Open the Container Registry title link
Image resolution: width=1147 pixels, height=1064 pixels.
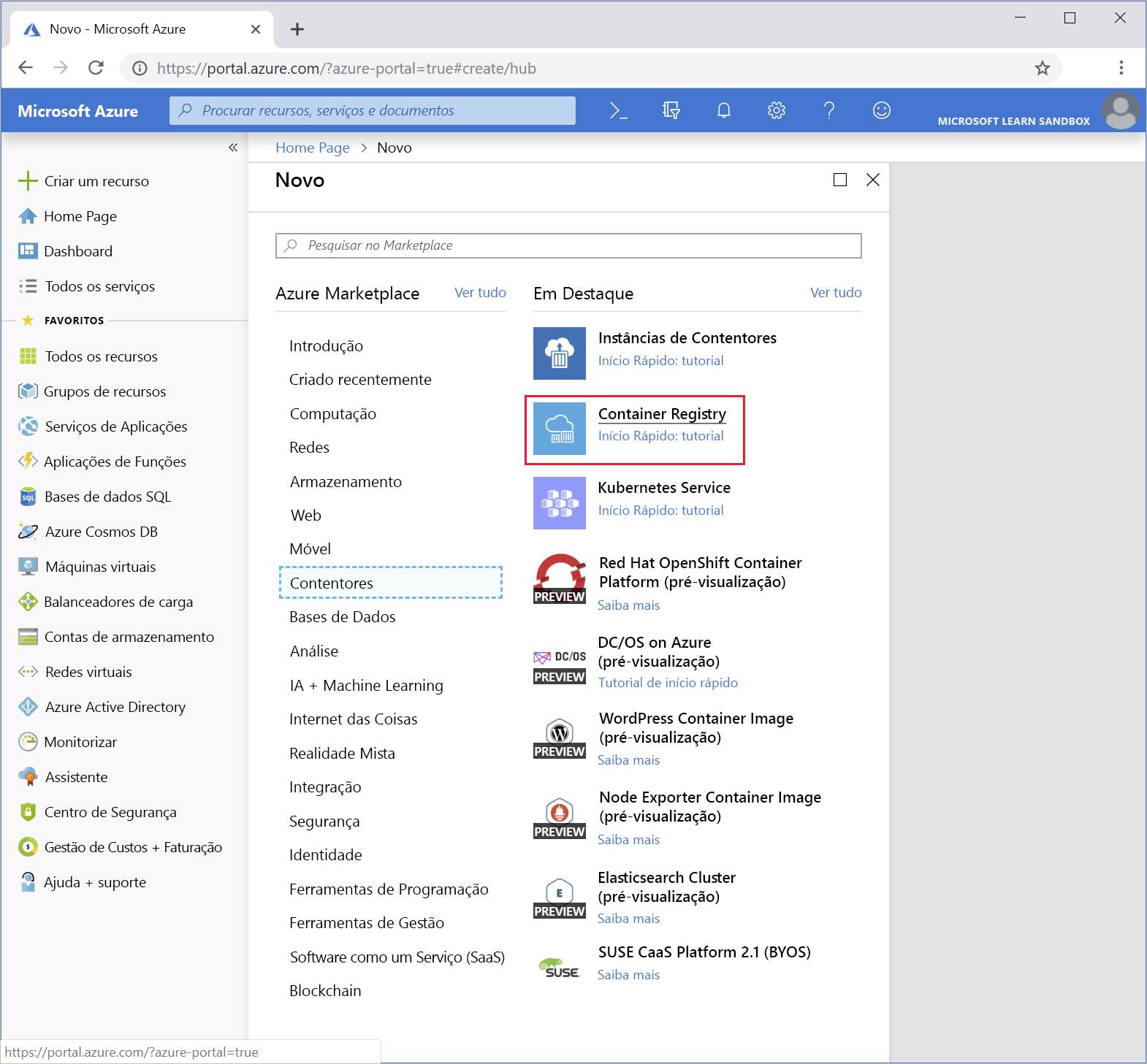[662, 414]
